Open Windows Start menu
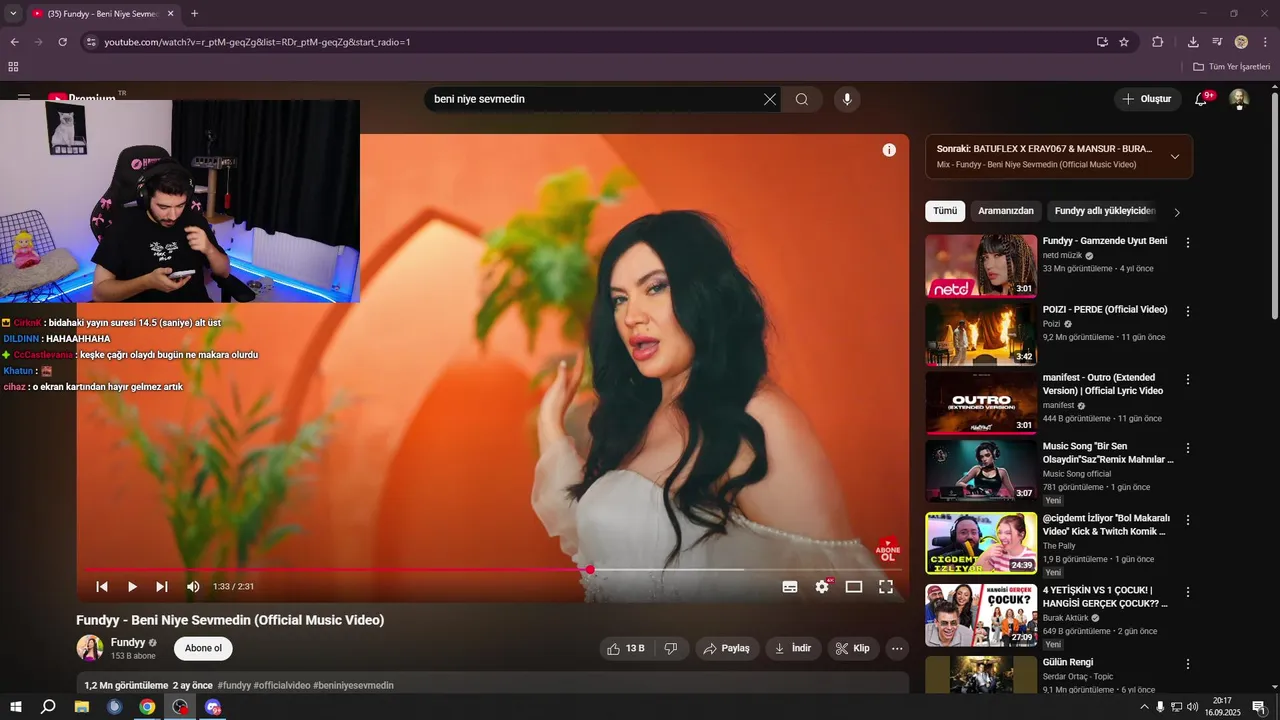 16,707
